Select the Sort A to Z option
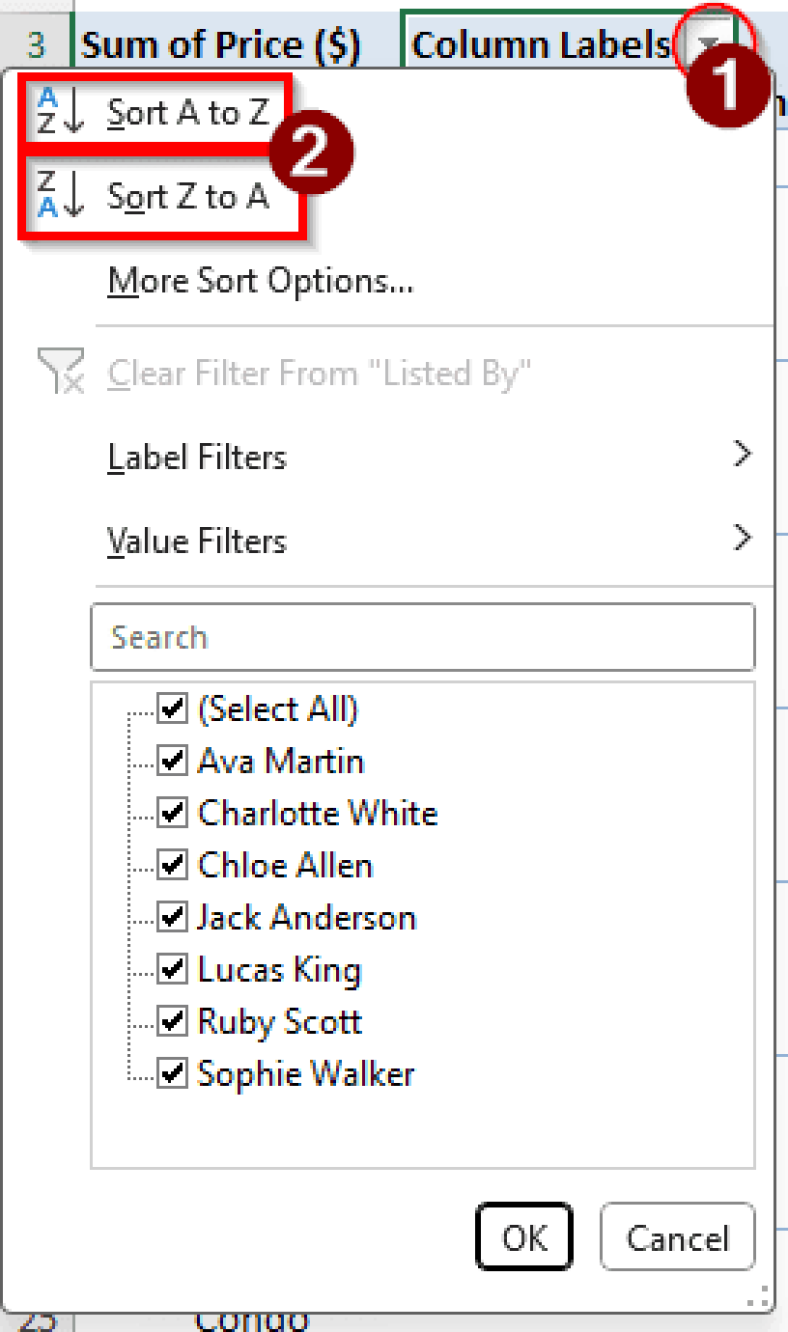Image resolution: width=788 pixels, height=1332 pixels. [x=189, y=111]
